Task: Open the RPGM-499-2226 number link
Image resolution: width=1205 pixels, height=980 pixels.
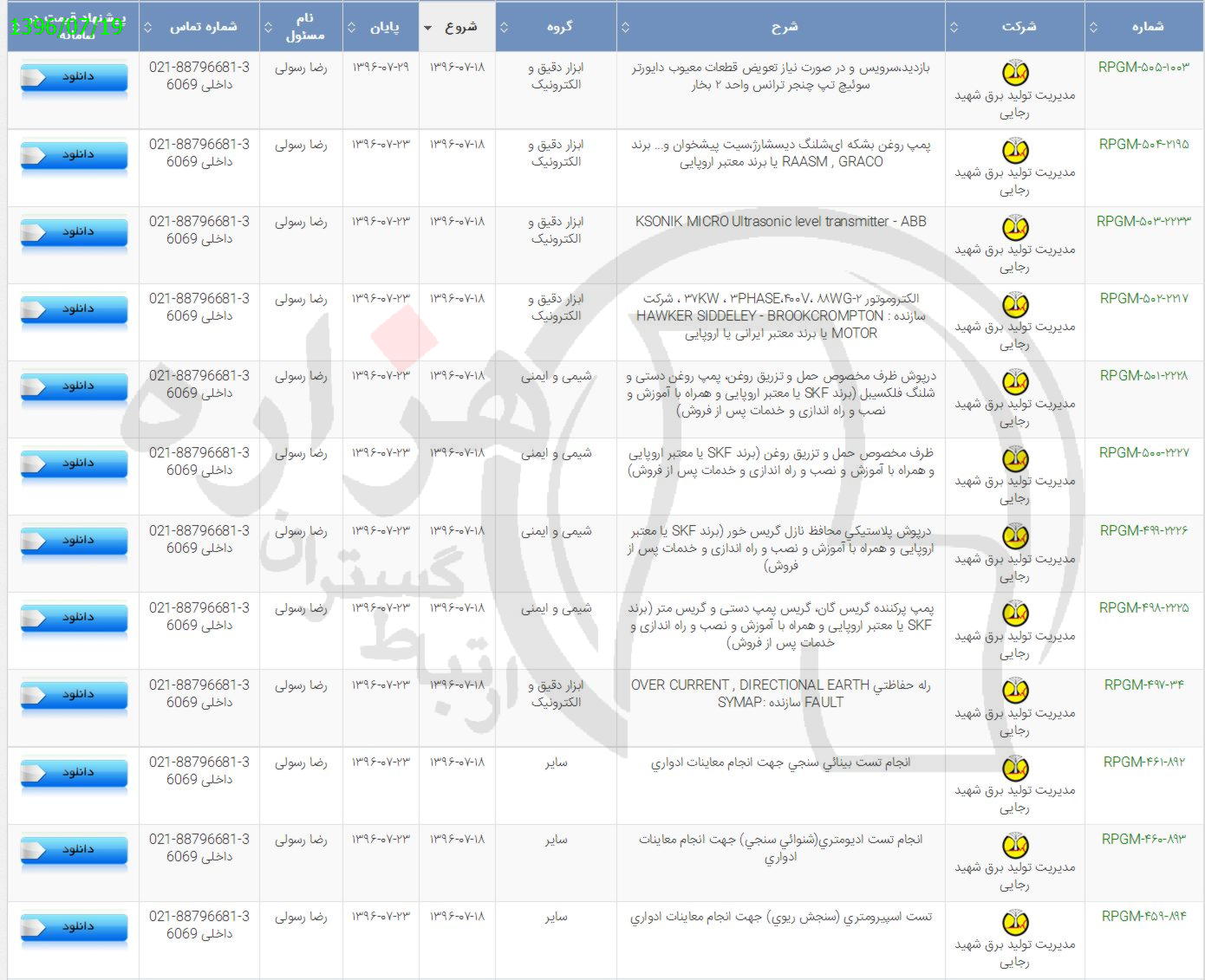Action: (1143, 530)
